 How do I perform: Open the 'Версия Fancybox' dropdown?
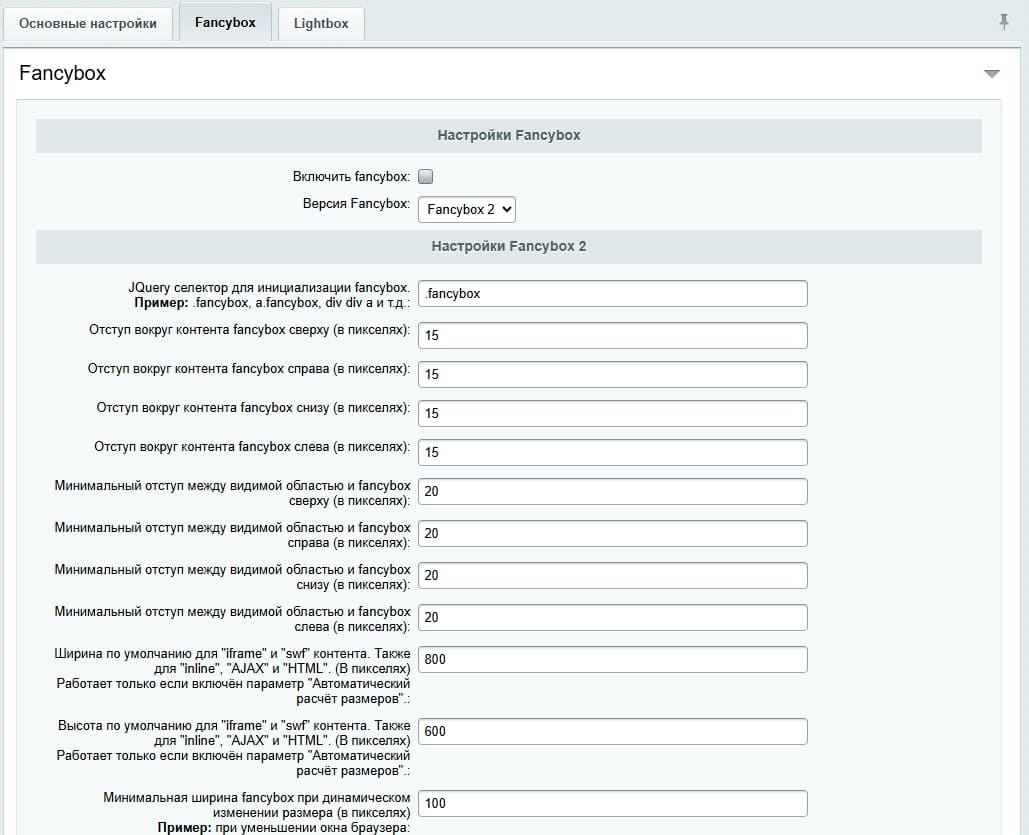click(467, 209)
